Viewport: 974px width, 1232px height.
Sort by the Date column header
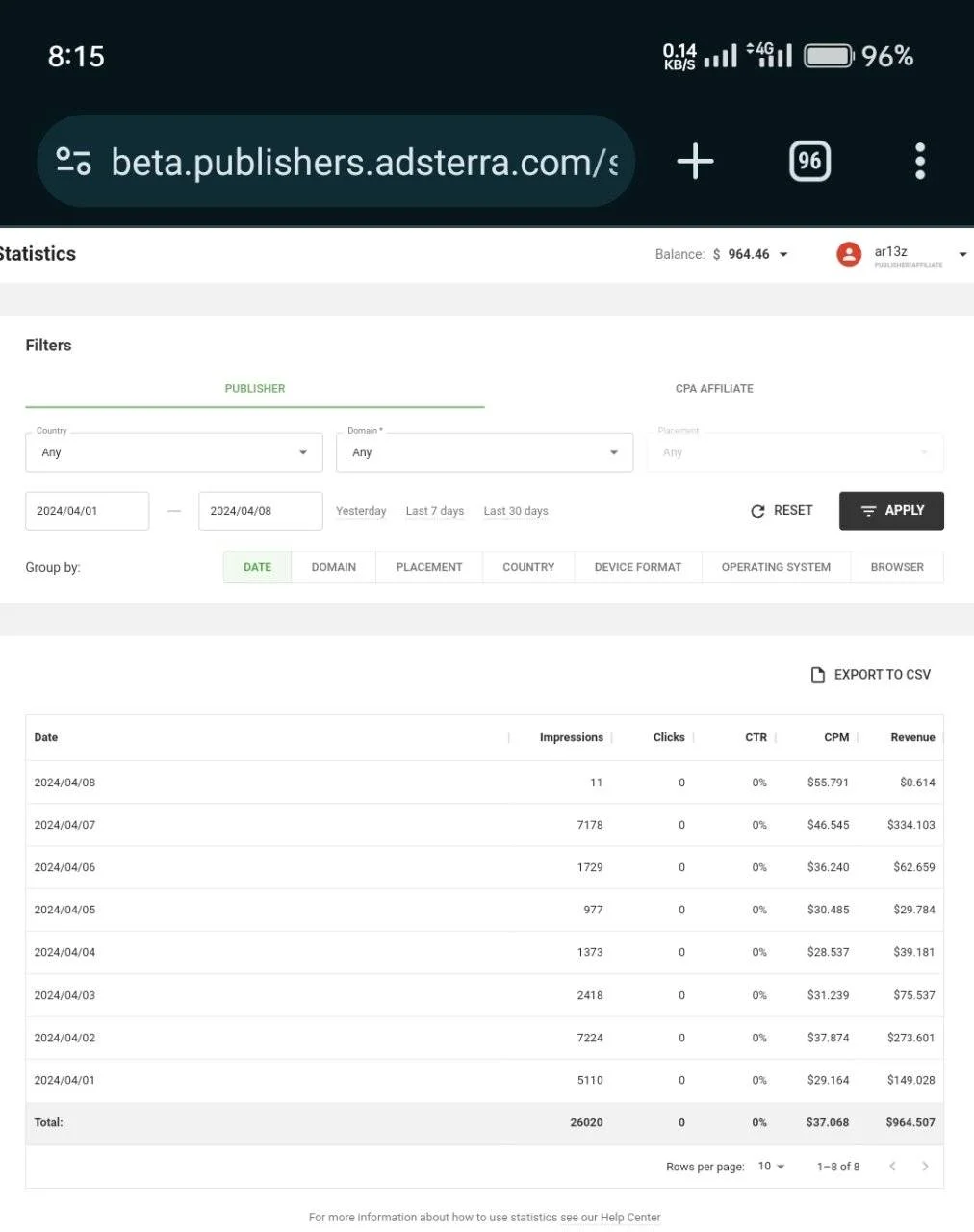46,737
